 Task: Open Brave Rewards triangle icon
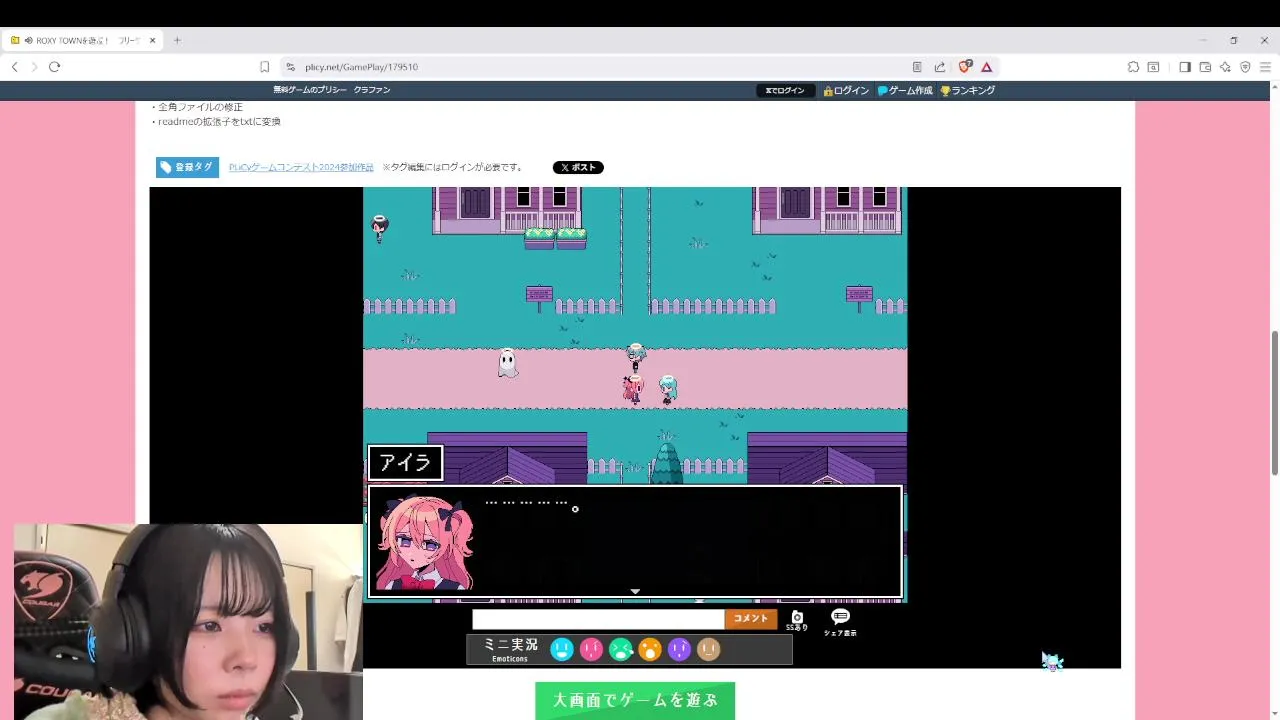click(986, 67)
